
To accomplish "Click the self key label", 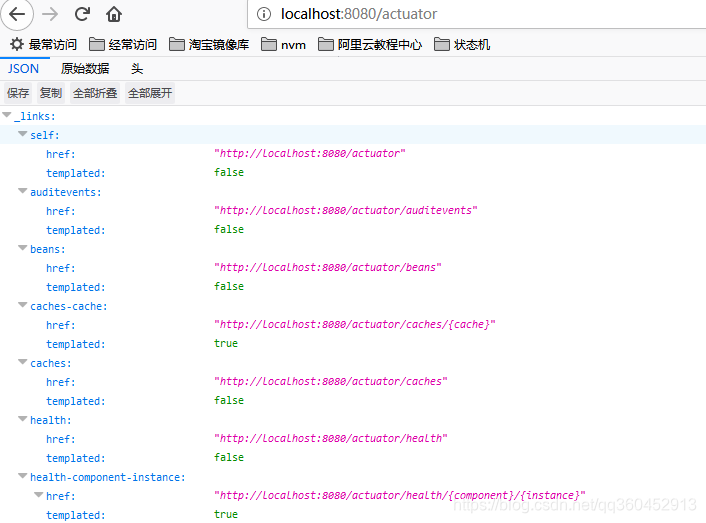I will point(45,135).
